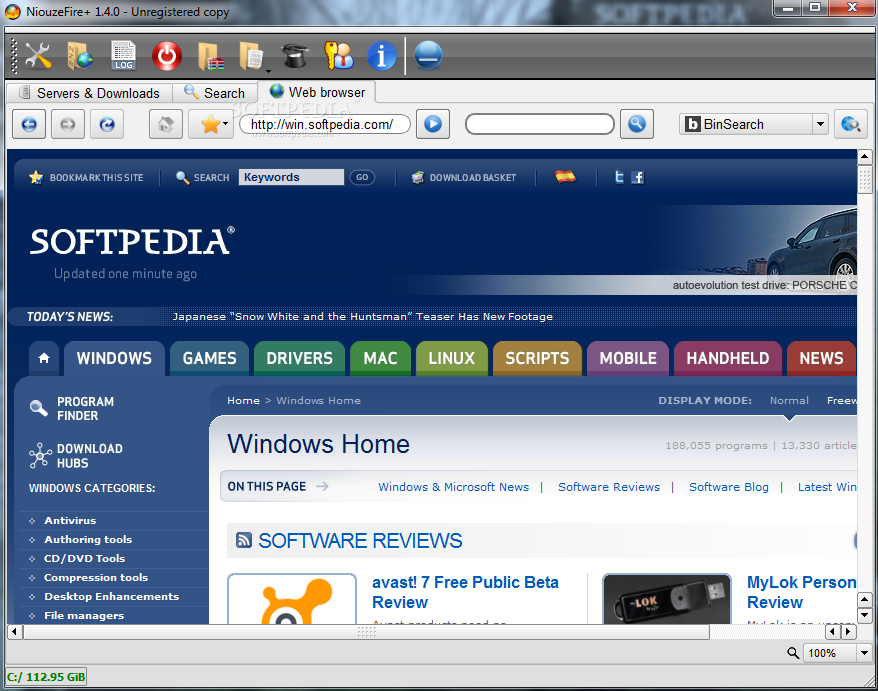878x691 pixels.
Task: Open the LOG viewer icon
Action: coord(123,55)
